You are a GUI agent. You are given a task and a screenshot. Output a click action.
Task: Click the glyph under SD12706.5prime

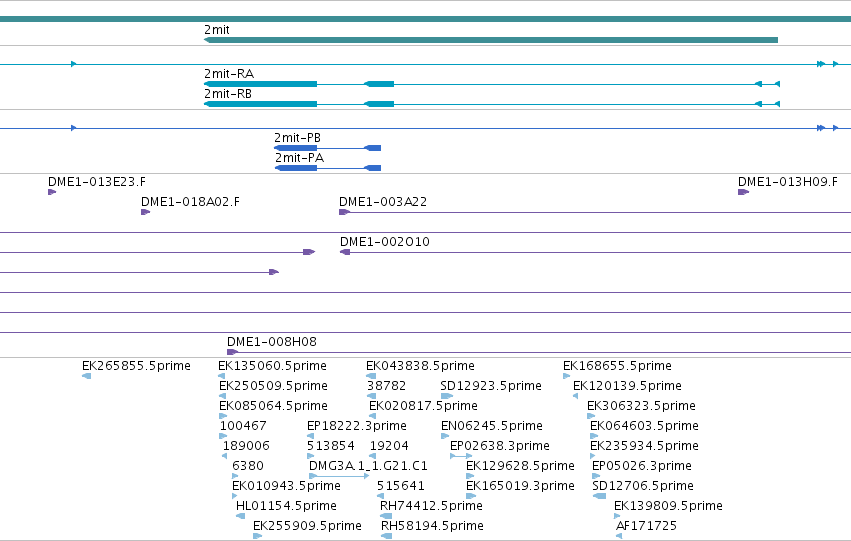tap(599, 496)
